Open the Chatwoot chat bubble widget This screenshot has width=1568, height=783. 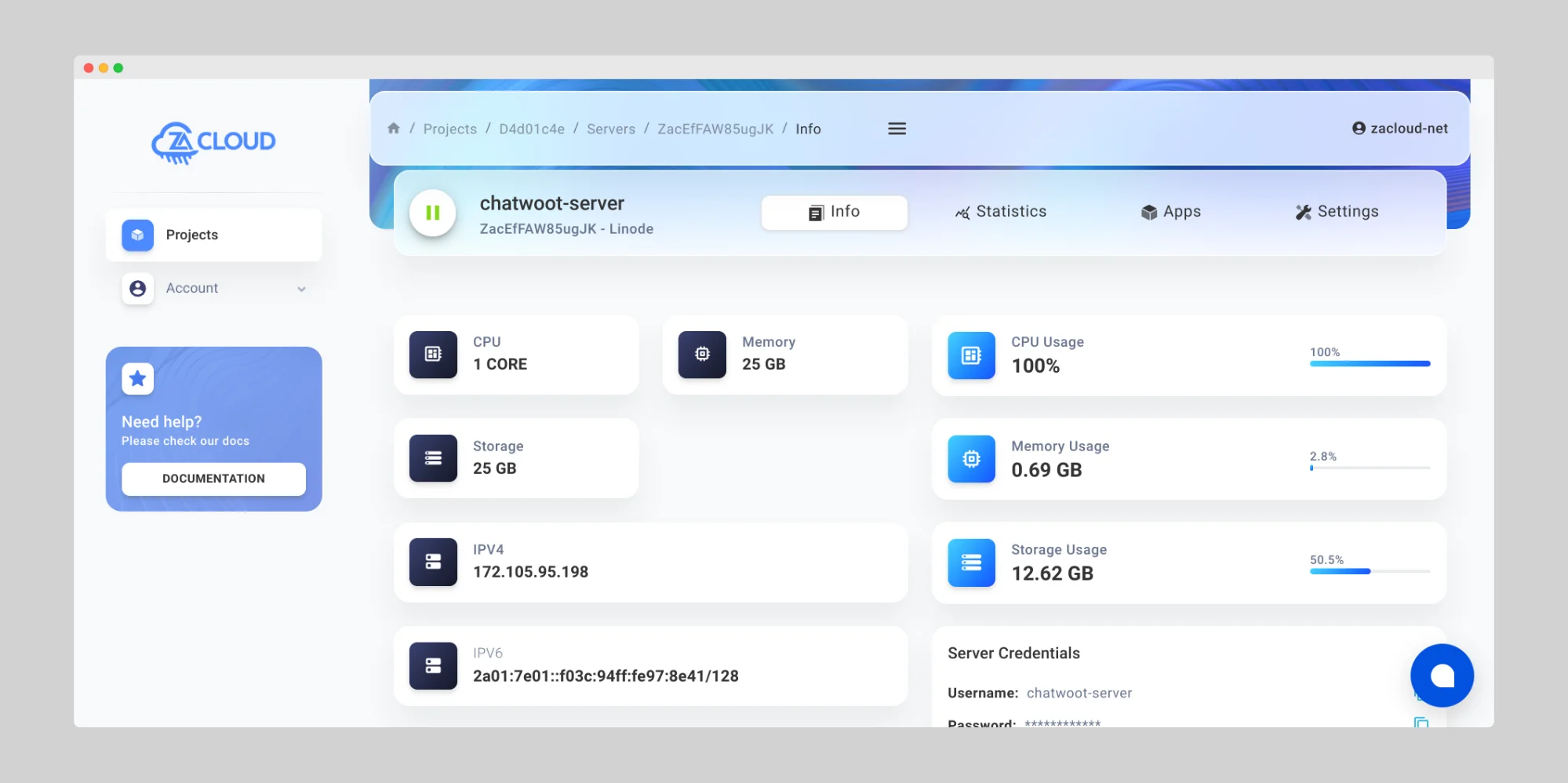(x=1442, y=676)
